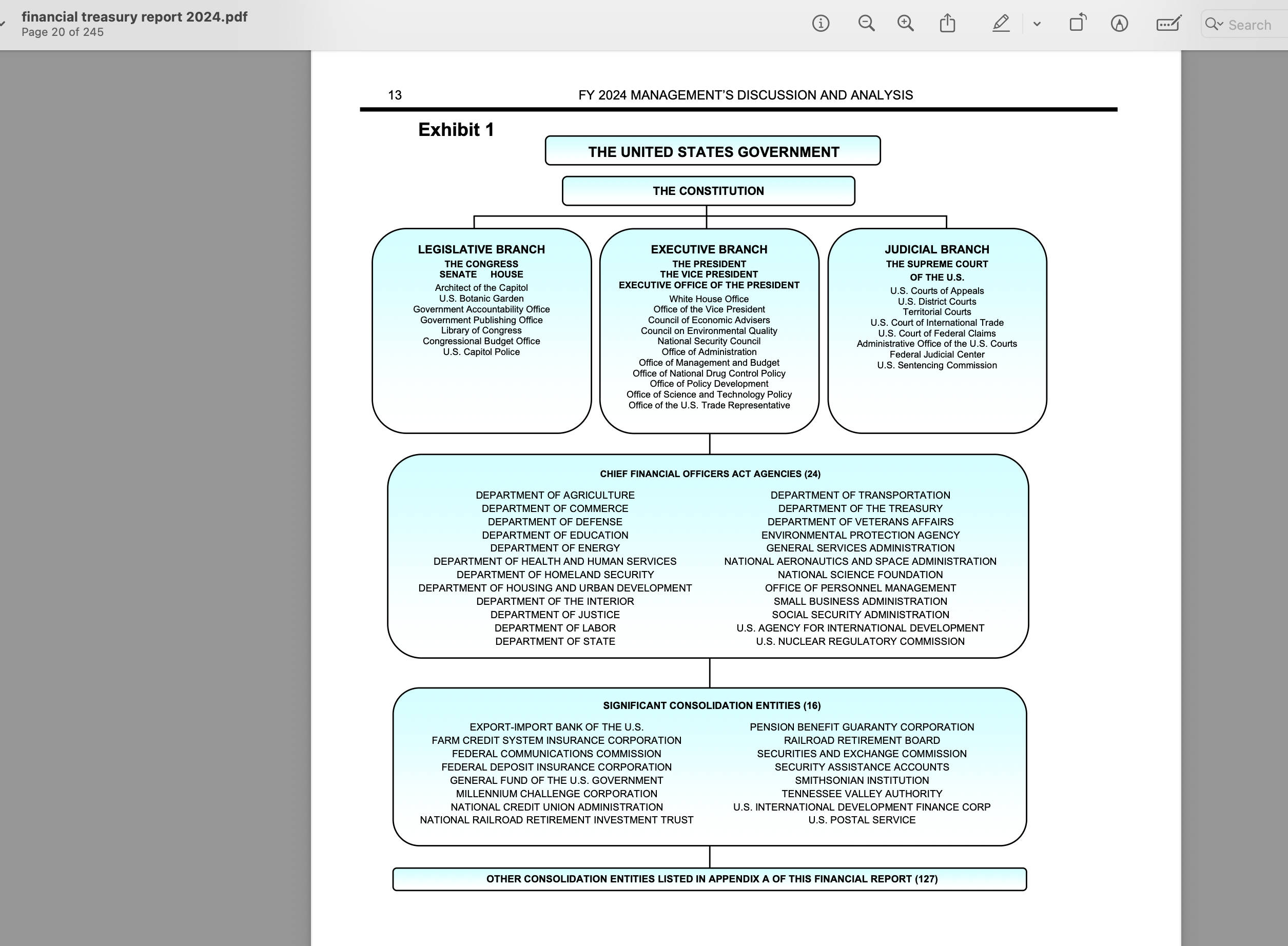1288x946 pixels.
Task: Rotate the page with Rotate icon
Action: pos(1077,24)
